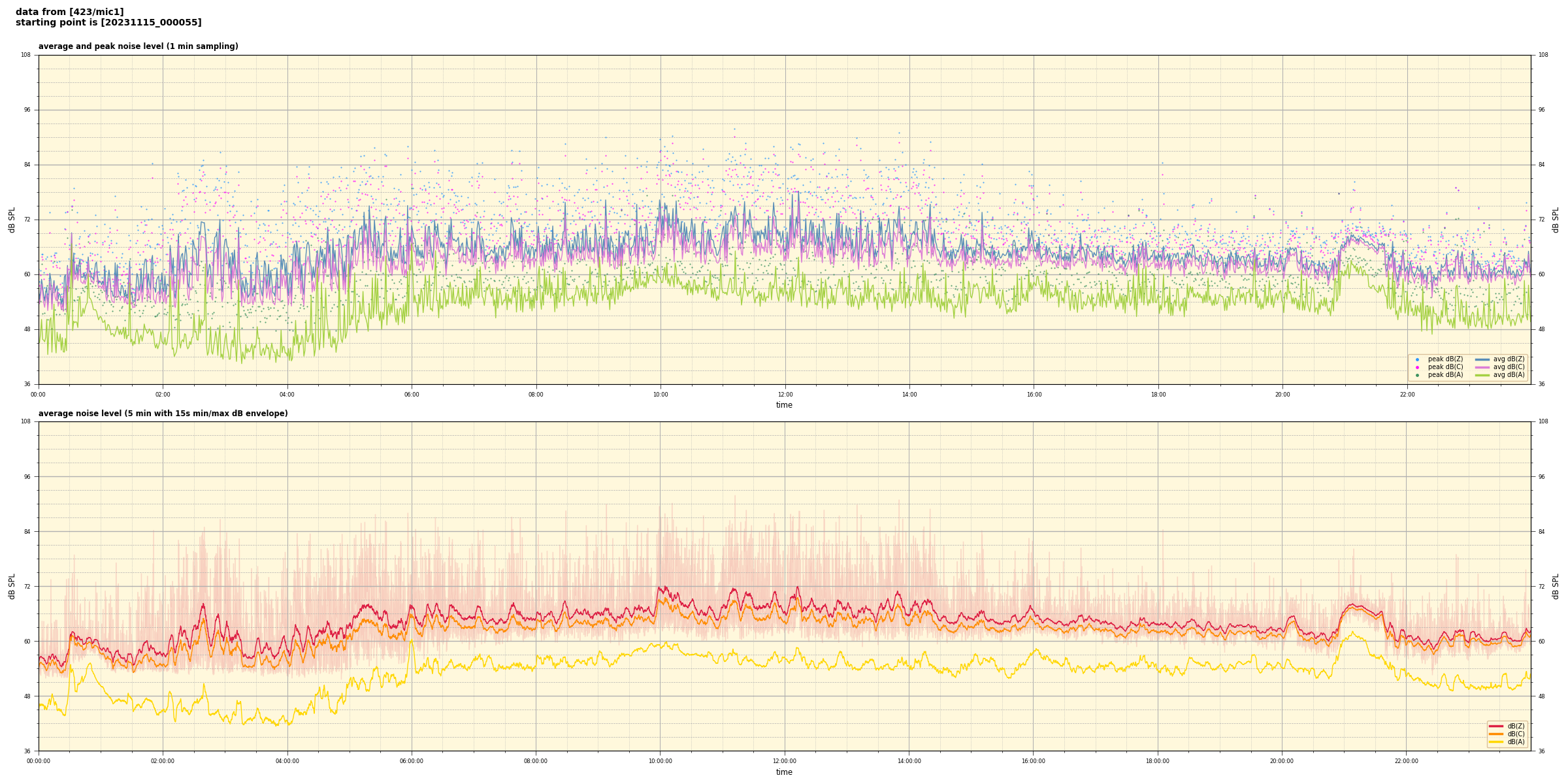Screen dimensions: 1568x784
Task: Click the starting point 20231115_000055 text
Action: (x=108, y=23)
